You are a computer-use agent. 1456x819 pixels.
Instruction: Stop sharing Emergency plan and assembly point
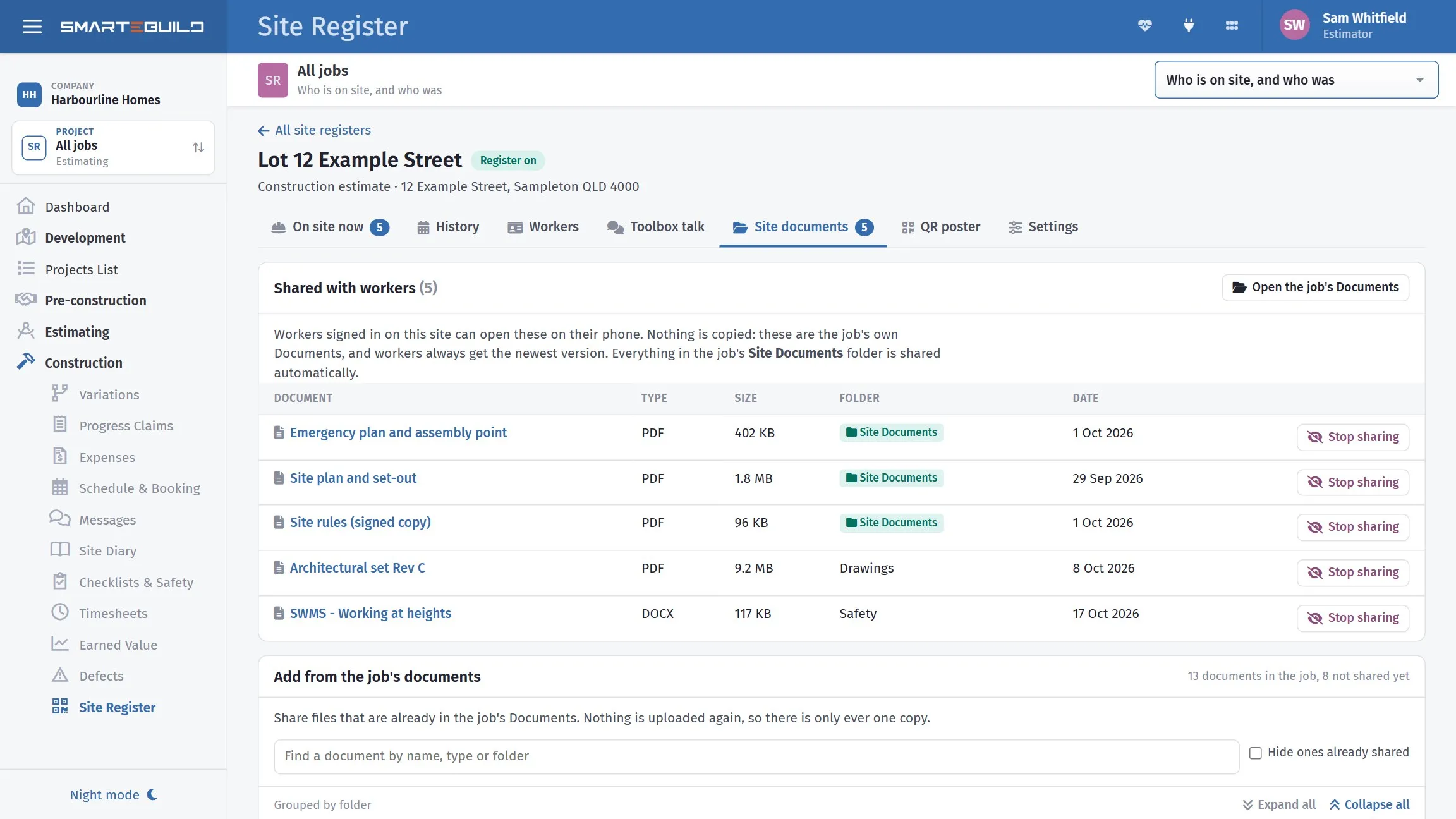click(x=1352, y=437)
